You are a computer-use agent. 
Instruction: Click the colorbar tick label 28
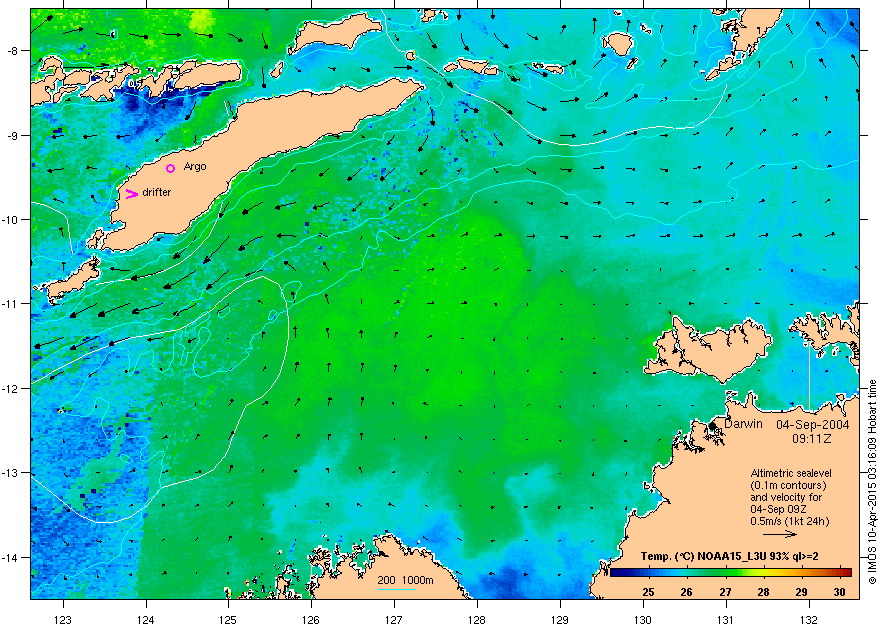(763, 592)
